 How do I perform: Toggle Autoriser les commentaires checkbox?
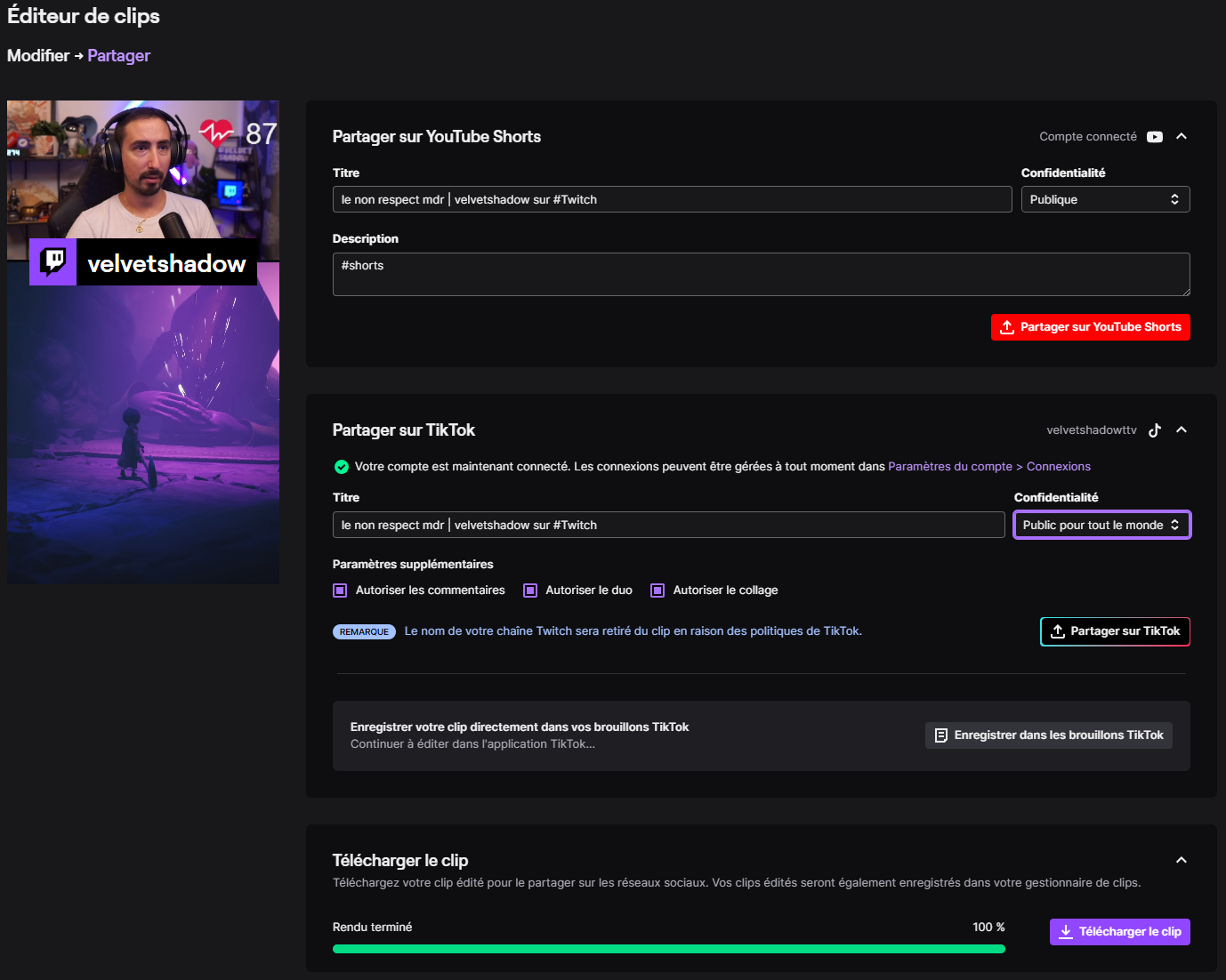340,590
